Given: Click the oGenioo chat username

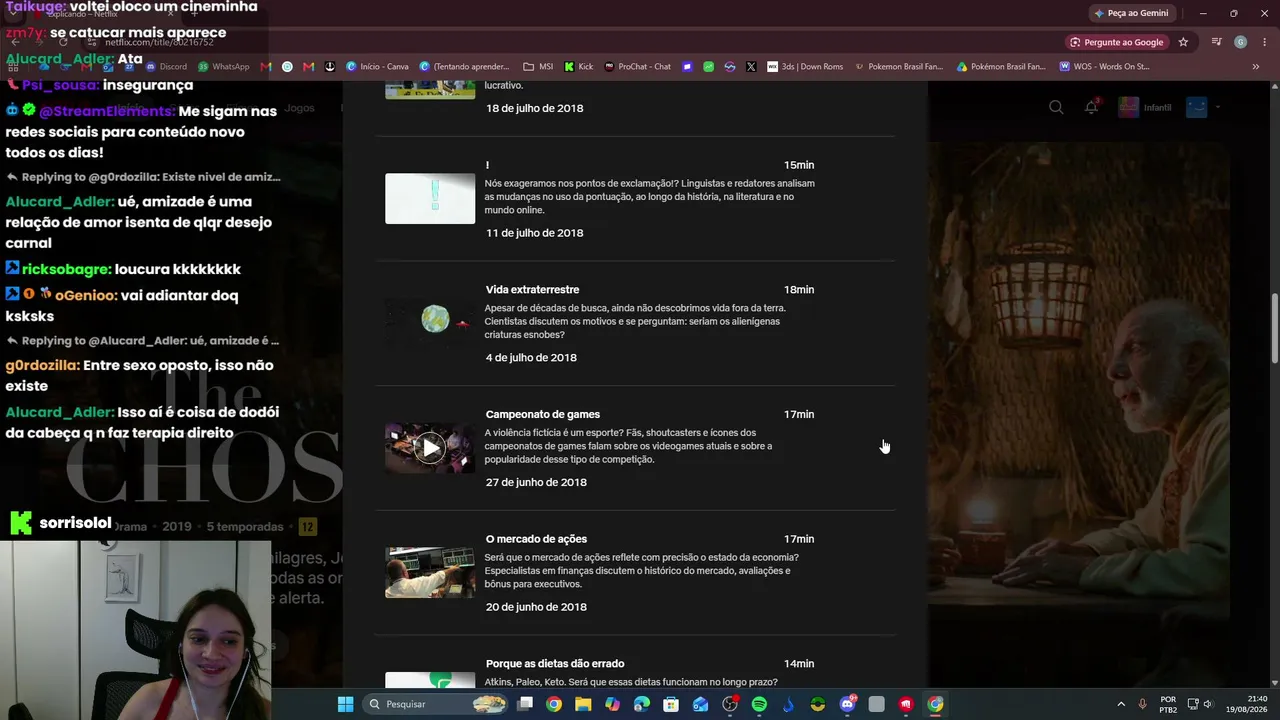Looking at the screenshot, I should click(84, 295).
